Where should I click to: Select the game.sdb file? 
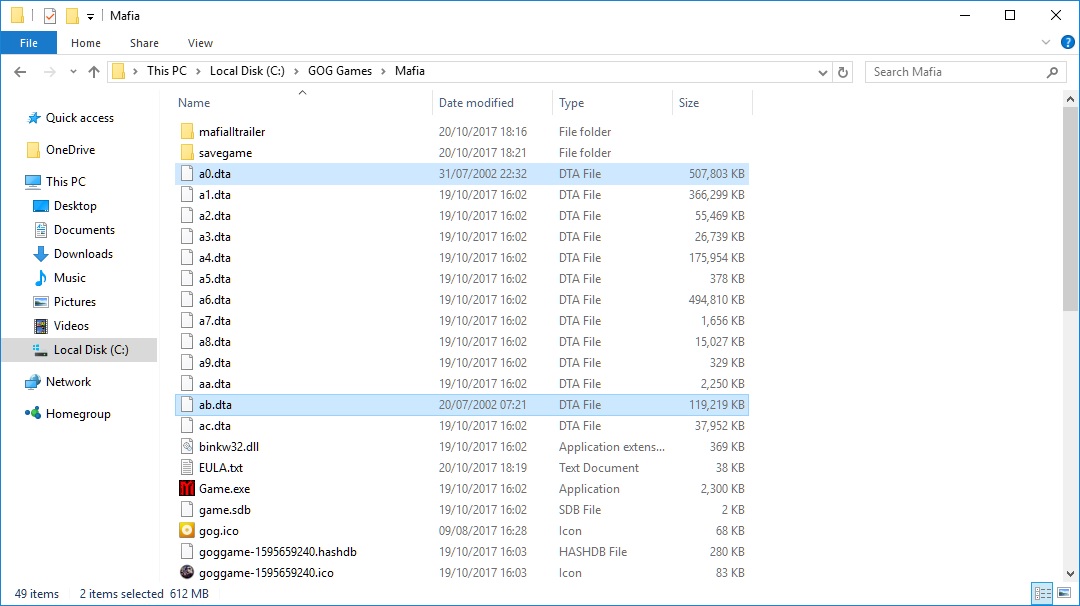tap(461, 510)
